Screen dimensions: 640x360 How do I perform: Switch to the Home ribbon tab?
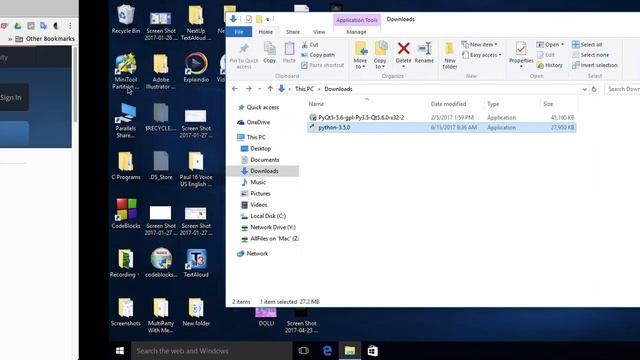tap(265, 32)
